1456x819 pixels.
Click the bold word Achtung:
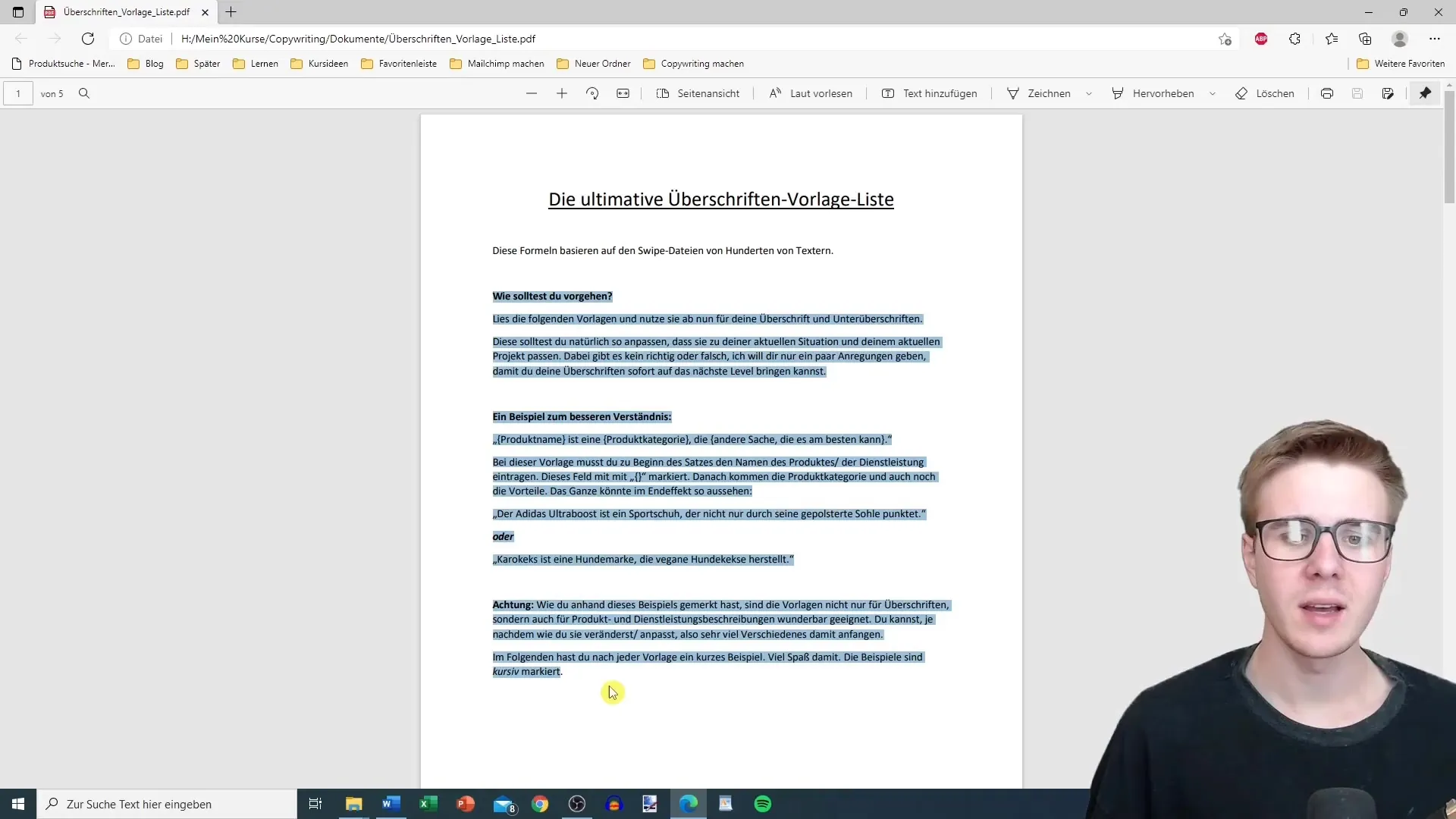pos(513,605)
